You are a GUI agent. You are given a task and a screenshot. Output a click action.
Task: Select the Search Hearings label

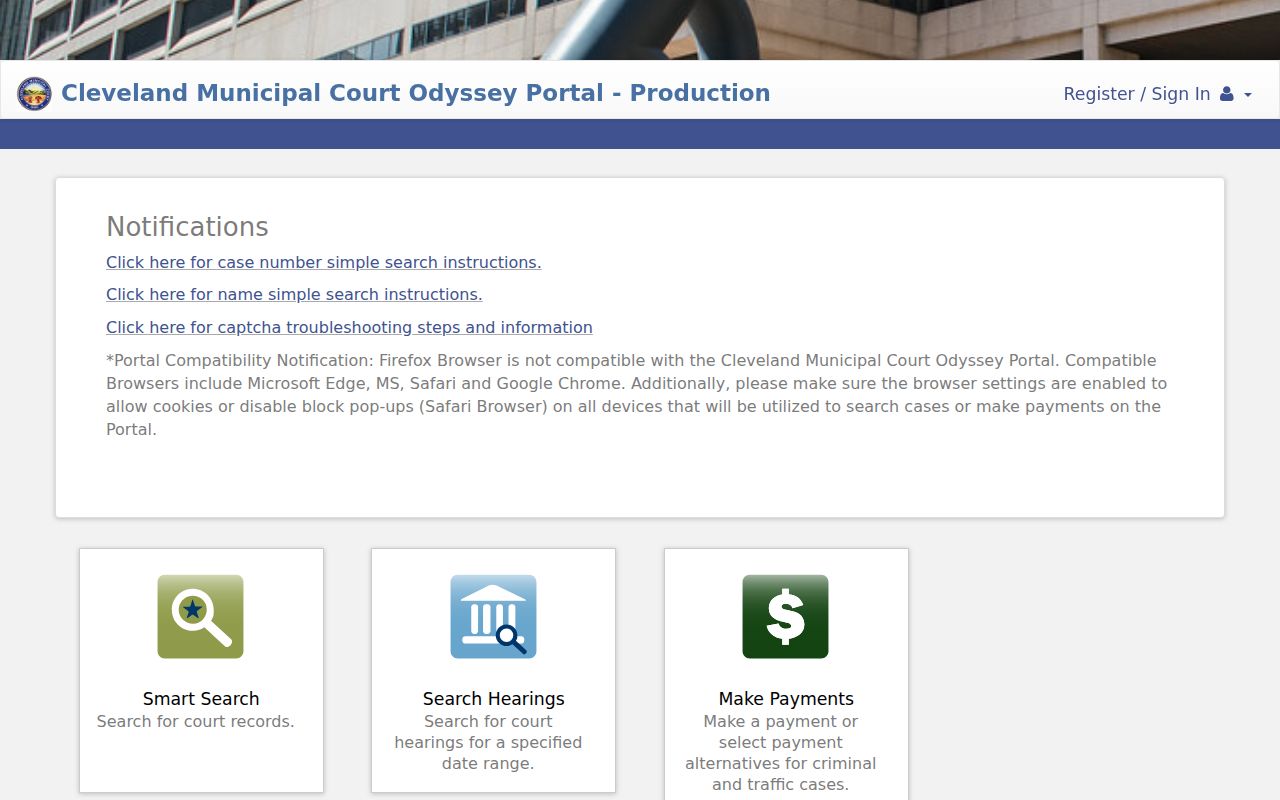(x=494, y=699)
